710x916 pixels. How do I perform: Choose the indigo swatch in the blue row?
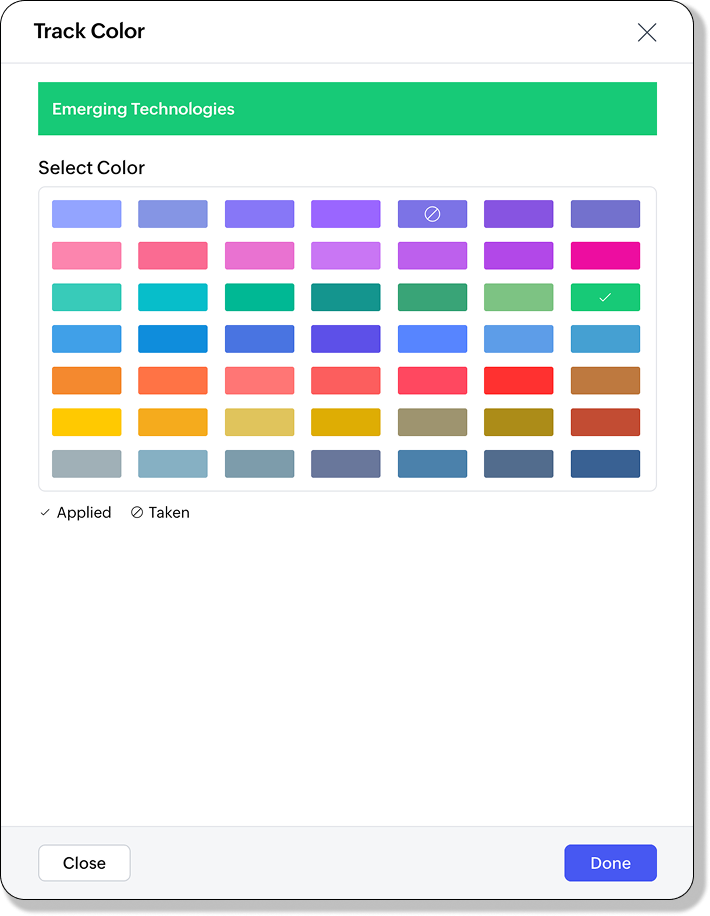345,339
